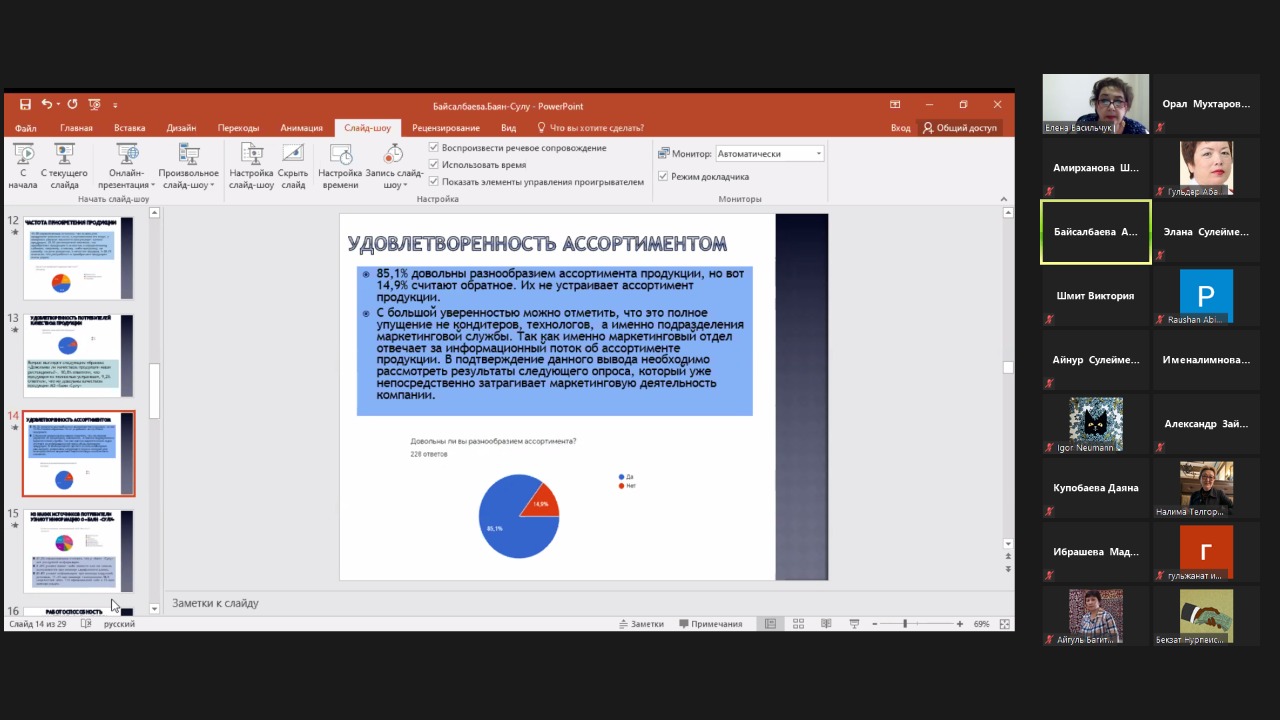This screenshot has height=720, width=1280.
Task: Switch to the Анимация tab
Action: (301, 128)
